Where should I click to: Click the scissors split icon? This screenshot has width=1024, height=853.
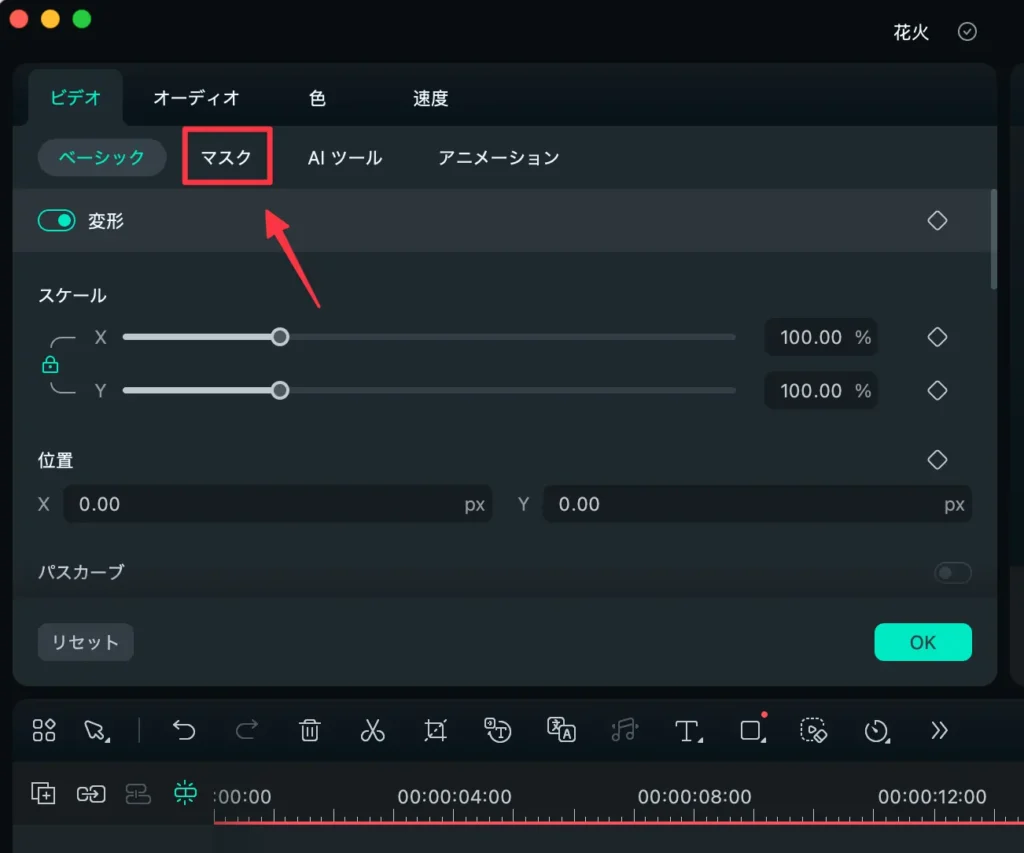click(x=372, y=731)
